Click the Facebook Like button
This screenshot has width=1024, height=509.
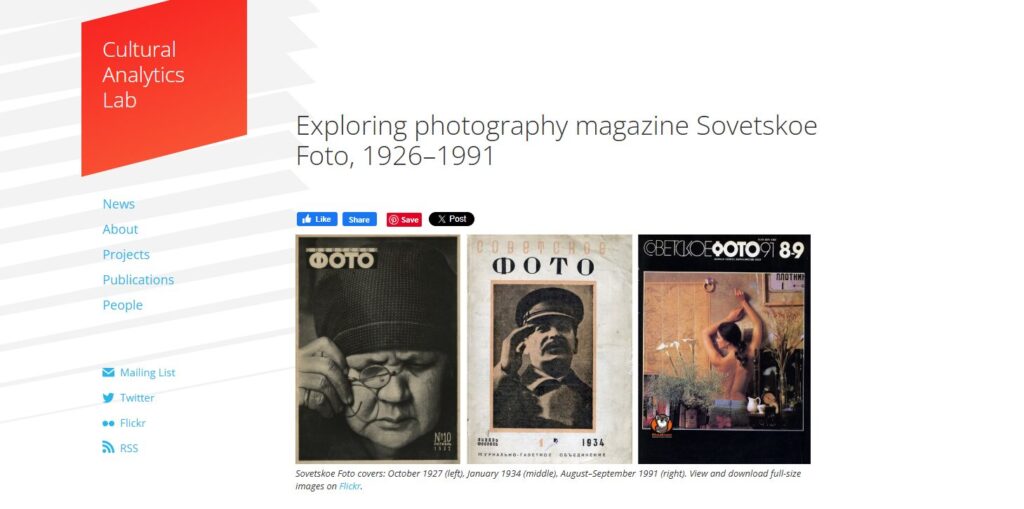point(317,220)
